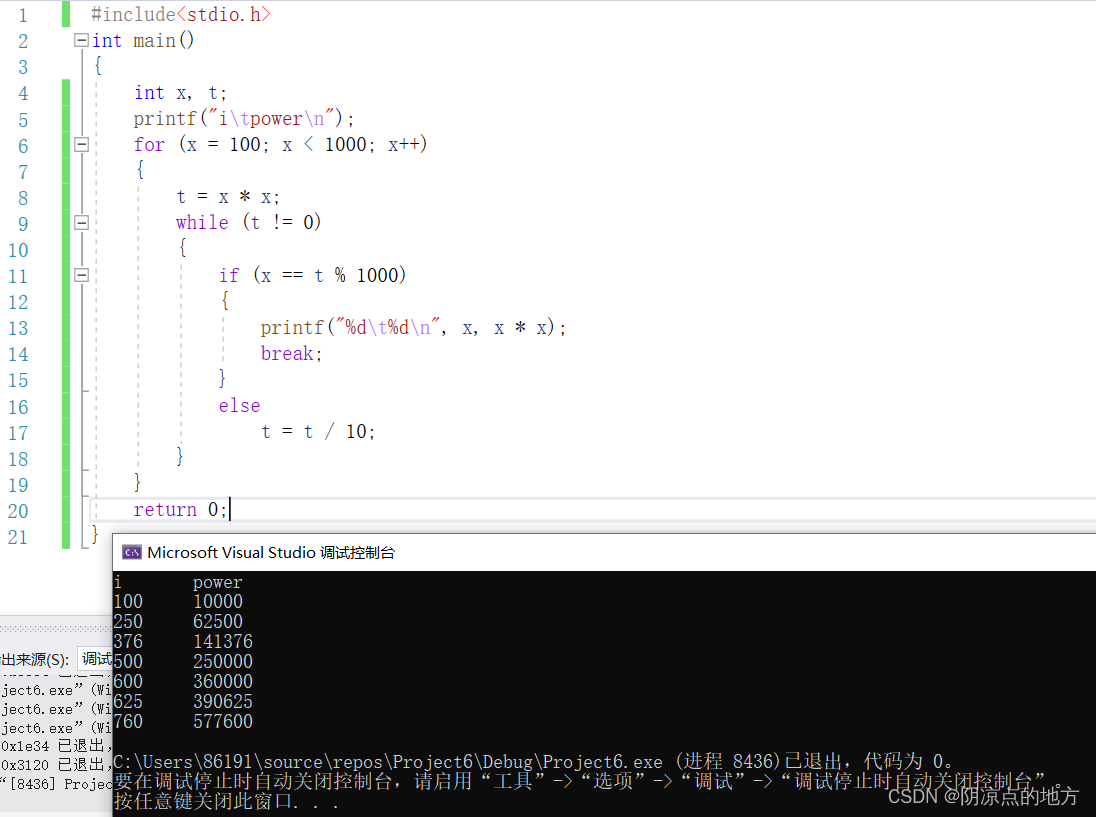Click the #include<stdio.h> line
1096x817 pixels.
pos(180,14)
